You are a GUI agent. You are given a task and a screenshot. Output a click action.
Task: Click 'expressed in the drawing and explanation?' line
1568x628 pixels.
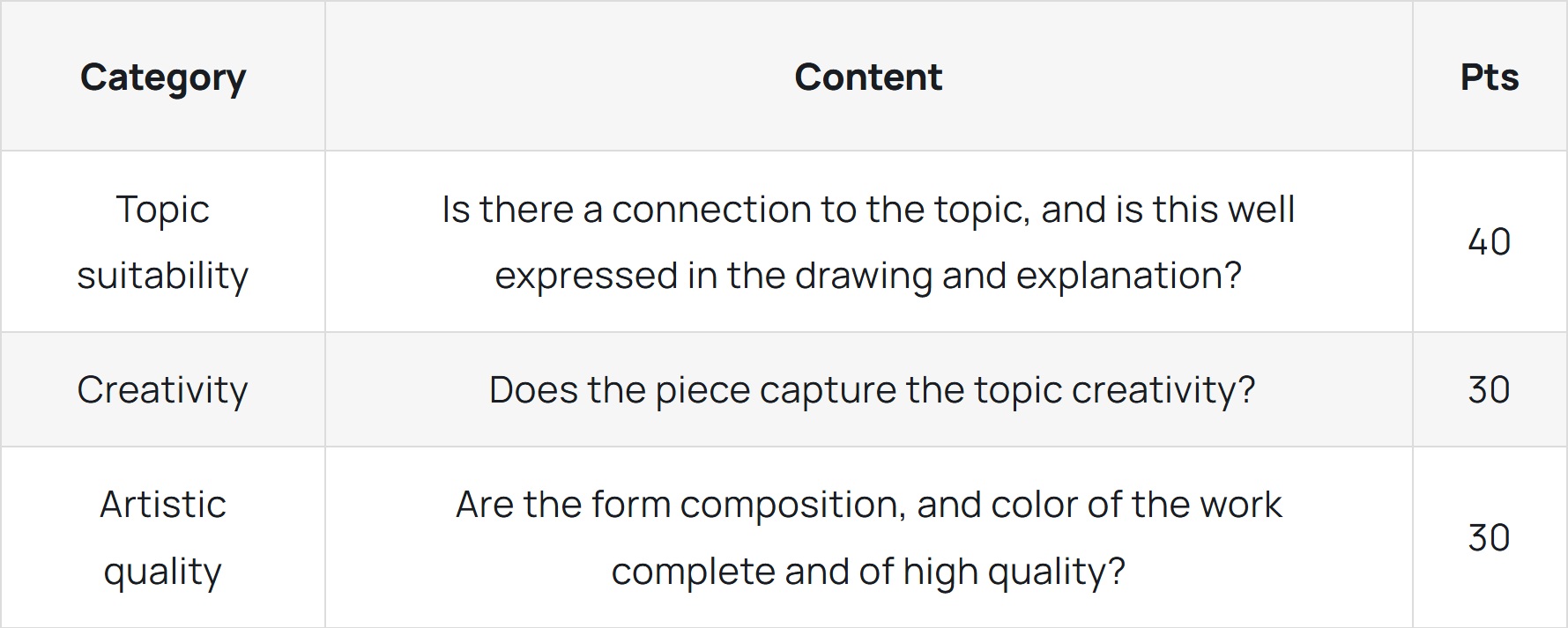(868, 276)
